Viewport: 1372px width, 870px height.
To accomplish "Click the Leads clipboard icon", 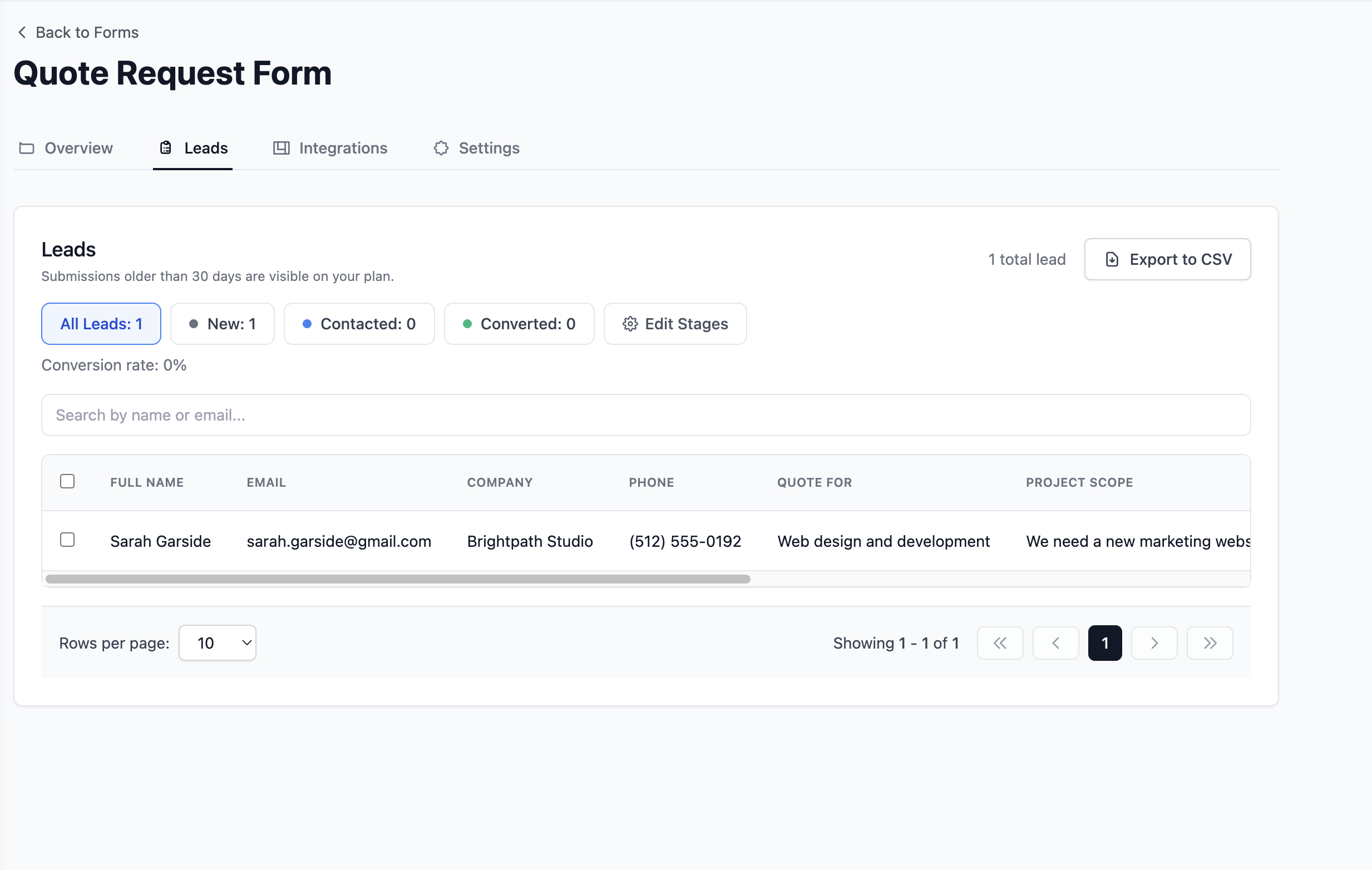I will tap(166, 148).
